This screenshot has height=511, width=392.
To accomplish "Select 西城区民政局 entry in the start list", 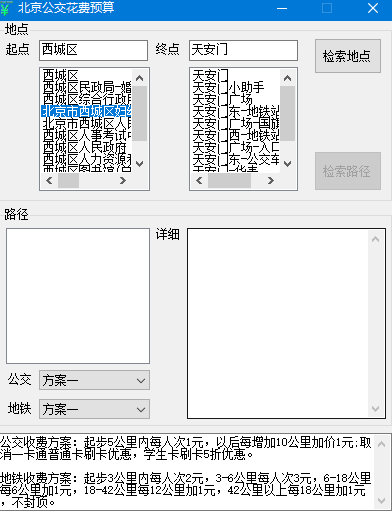I will click(86, 87).
